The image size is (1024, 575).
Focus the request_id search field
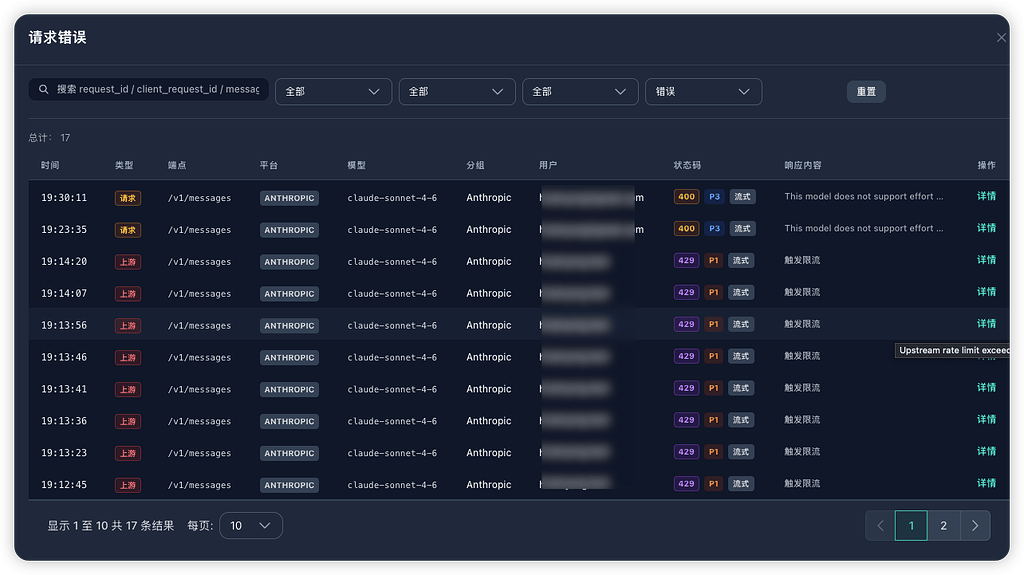pos(149,90)
